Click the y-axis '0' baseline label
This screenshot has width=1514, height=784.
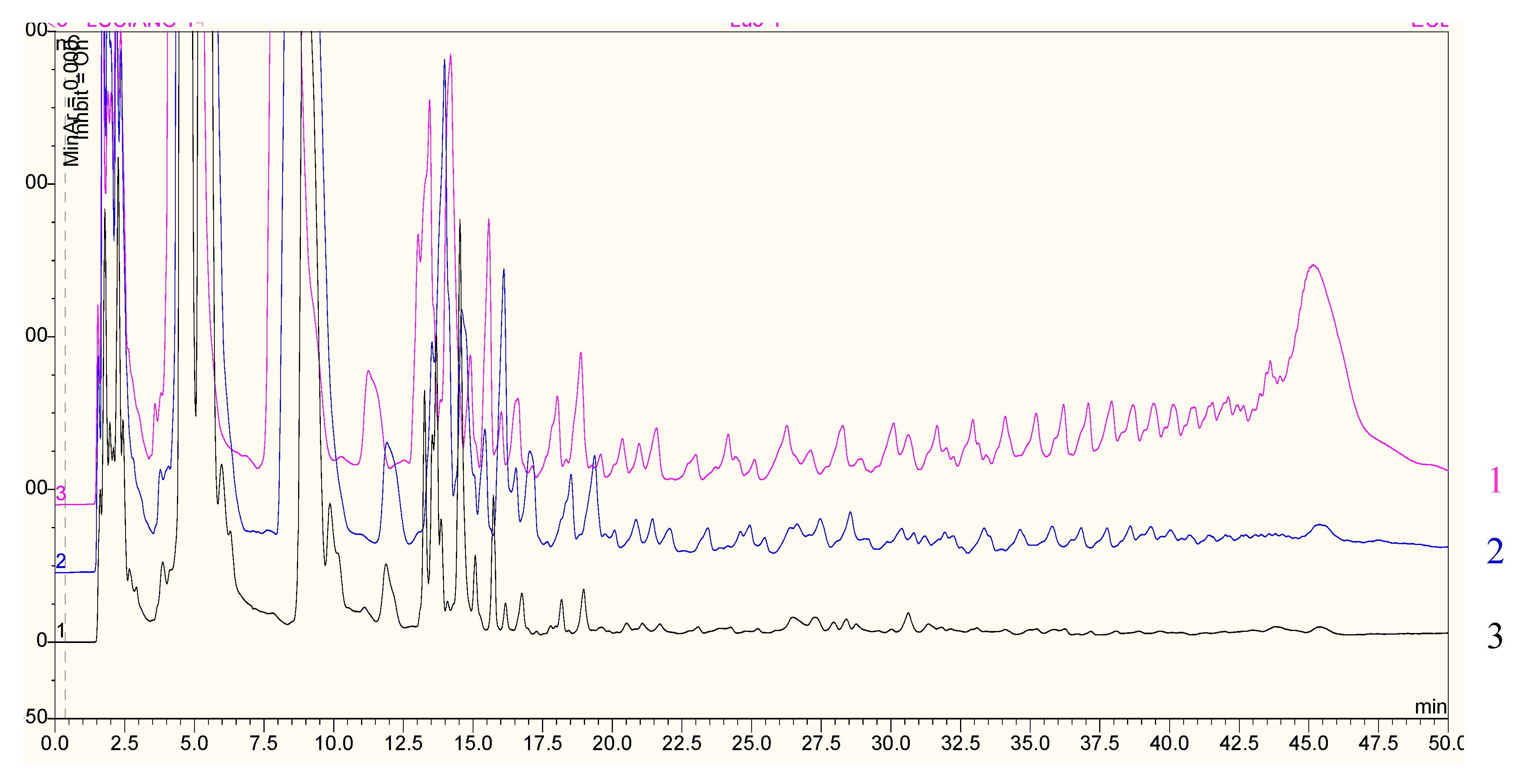[x=42, y=641]
